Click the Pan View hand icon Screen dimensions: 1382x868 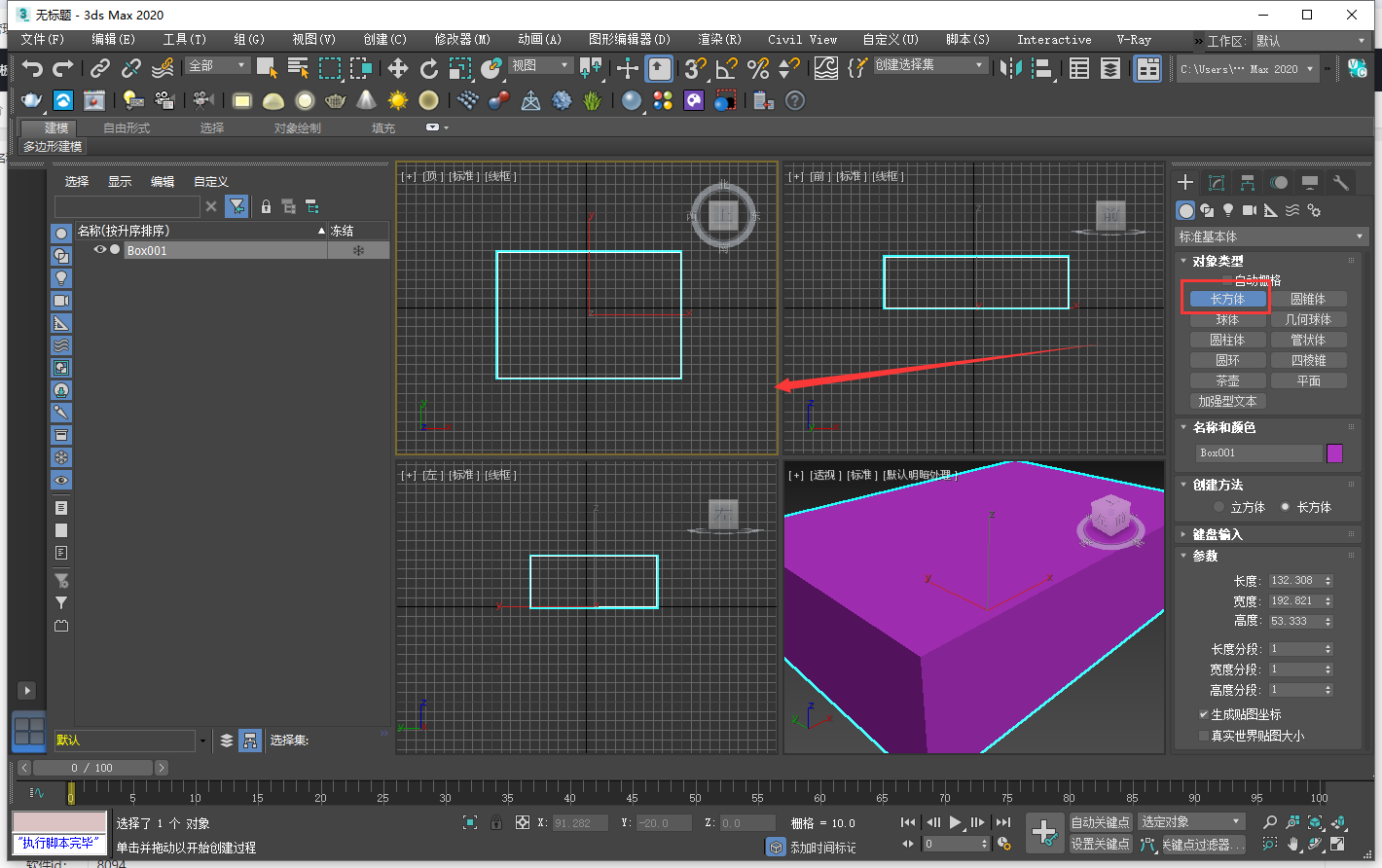click(x=1292, y=845)
